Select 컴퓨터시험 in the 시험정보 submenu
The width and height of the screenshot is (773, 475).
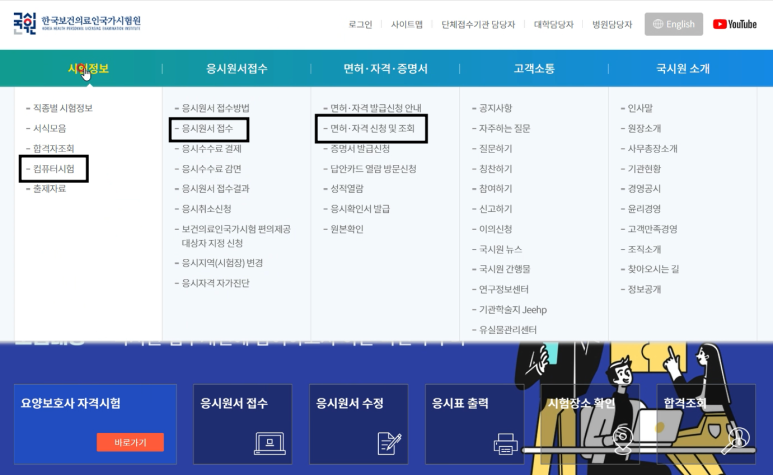tap(54, 168)
